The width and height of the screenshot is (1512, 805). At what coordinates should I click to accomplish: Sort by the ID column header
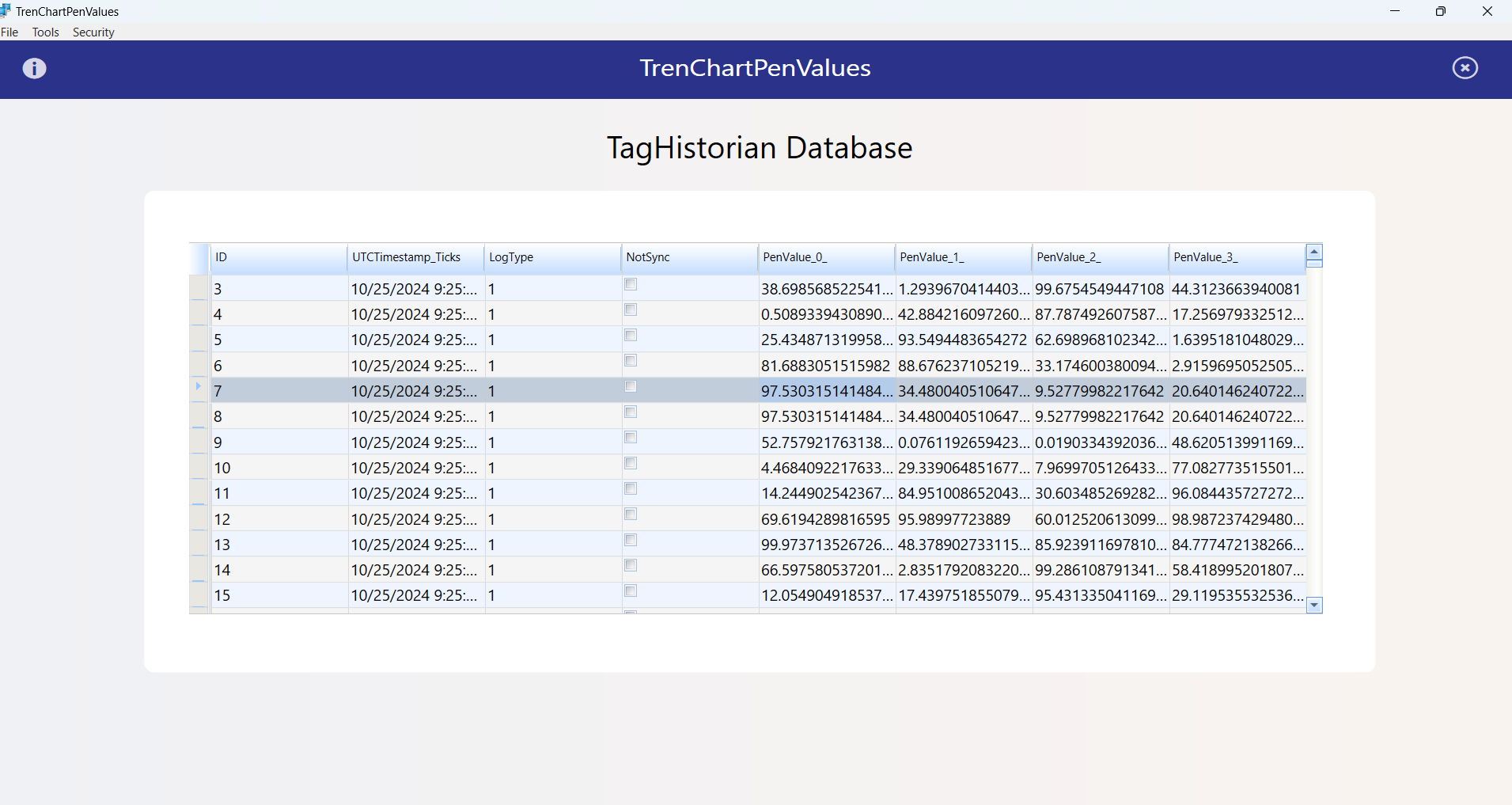point(278,257)
